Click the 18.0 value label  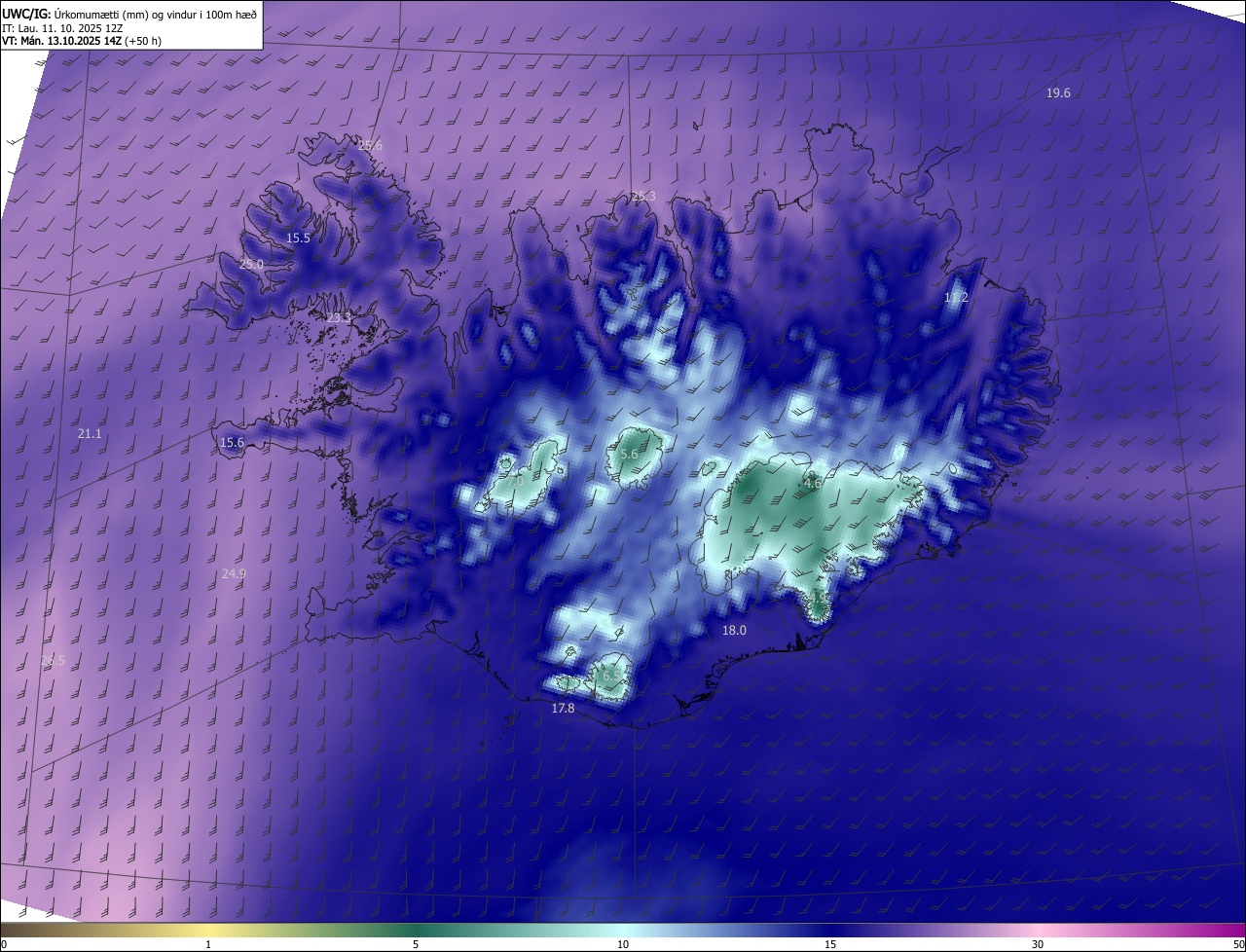pyautogui.click(x=734, y=631)
